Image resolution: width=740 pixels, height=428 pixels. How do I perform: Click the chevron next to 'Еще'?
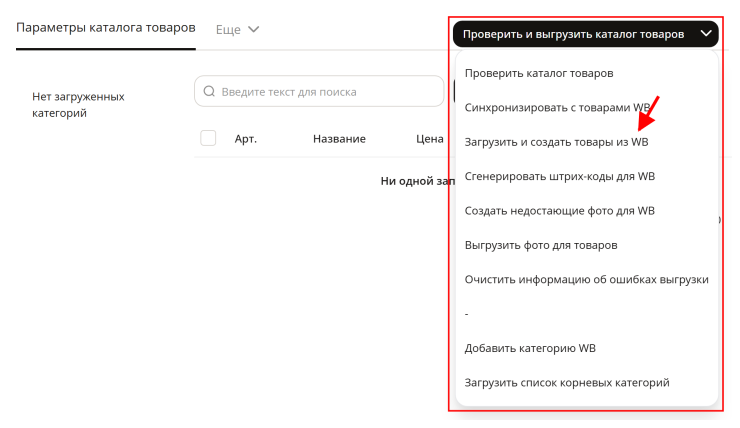click(x=253, y=30)
